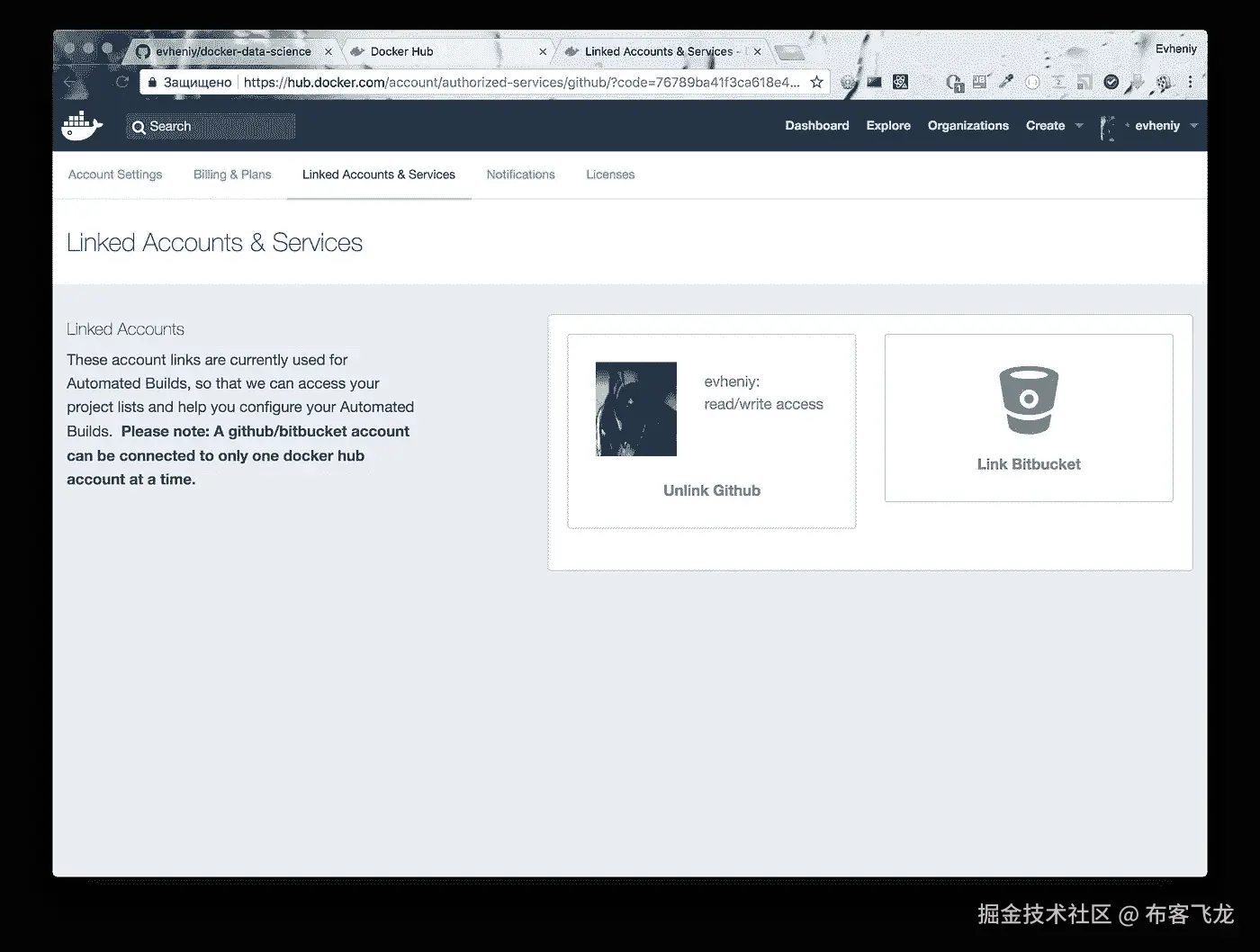Screen dimensions: 1260x952
Task: Click 'read/write access' text
Action: (x=763, y=404)
